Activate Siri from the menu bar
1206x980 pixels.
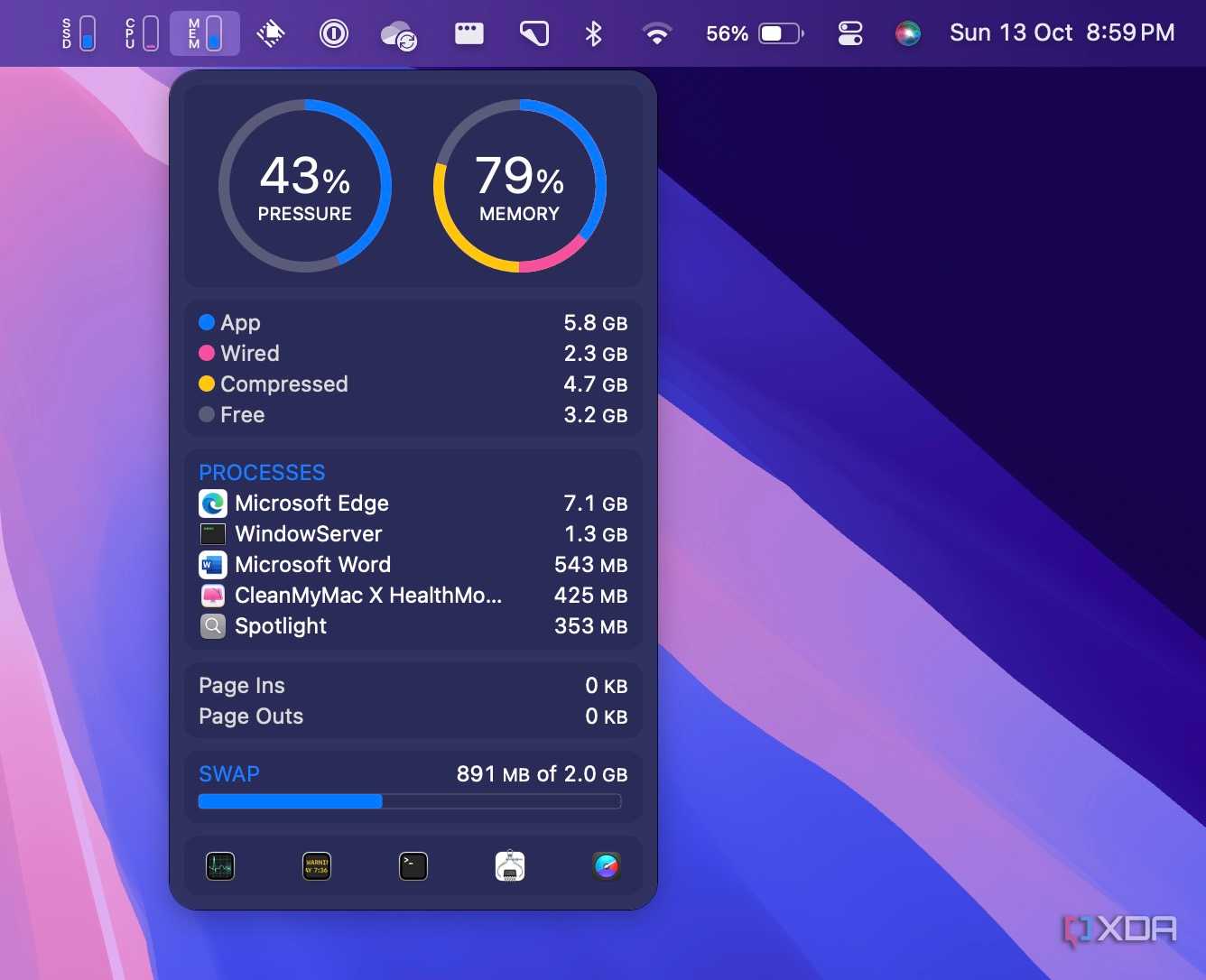(x=908, y=34)
